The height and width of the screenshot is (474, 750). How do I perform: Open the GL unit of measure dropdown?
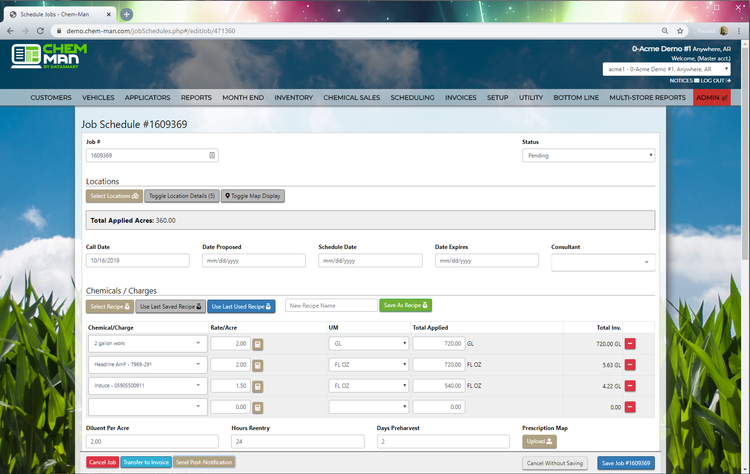tap(368, 343)
